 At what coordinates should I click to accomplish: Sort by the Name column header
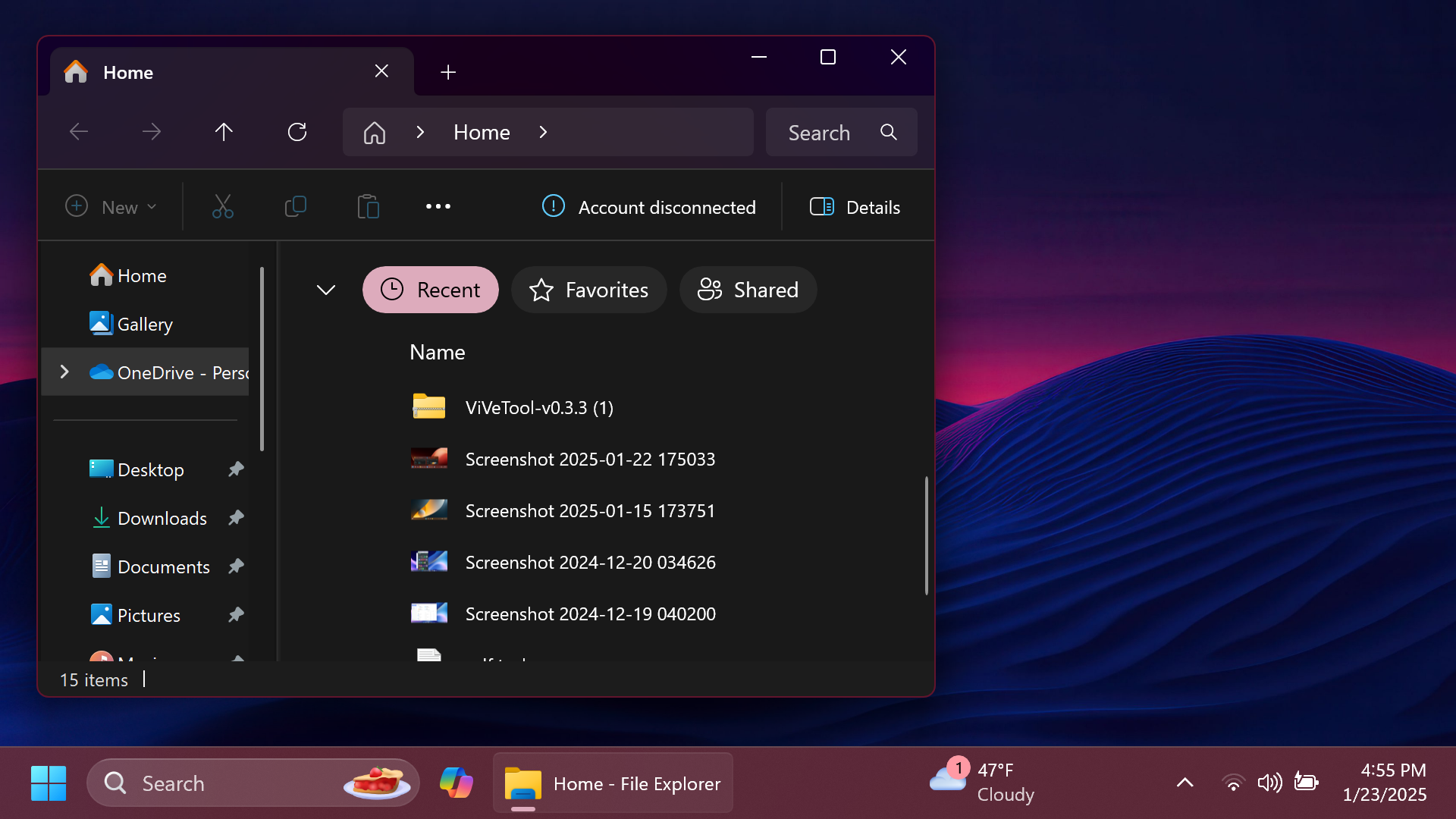pos(438,352)
